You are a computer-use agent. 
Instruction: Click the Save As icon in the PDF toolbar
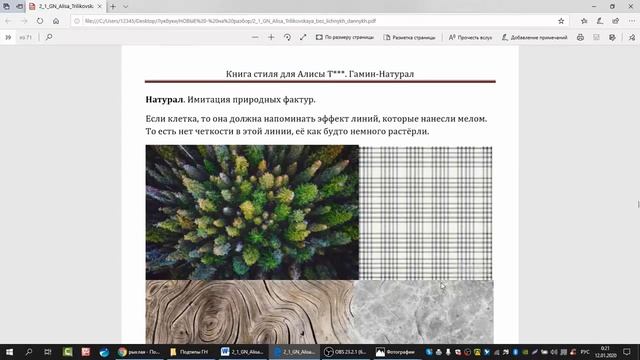click(x=612, y=37)
